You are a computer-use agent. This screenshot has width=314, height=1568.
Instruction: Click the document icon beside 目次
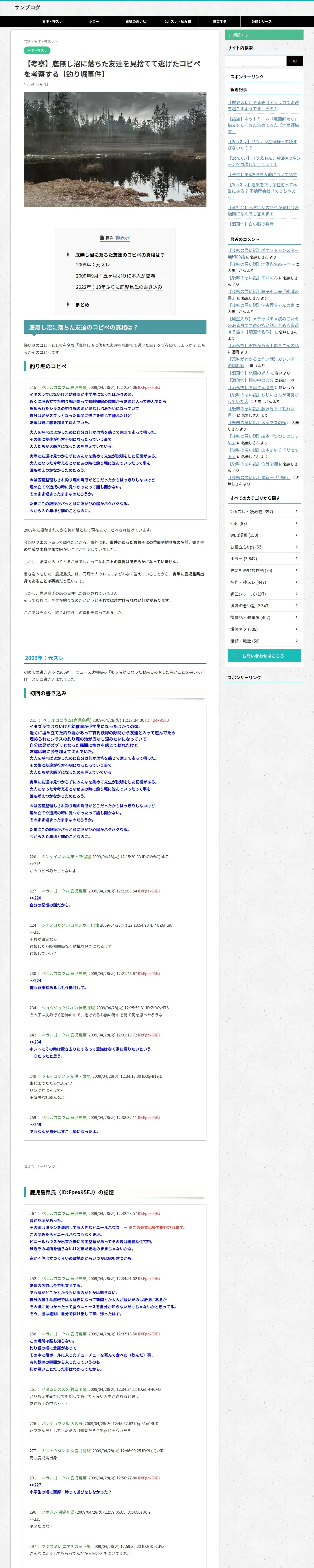point(102,238)
